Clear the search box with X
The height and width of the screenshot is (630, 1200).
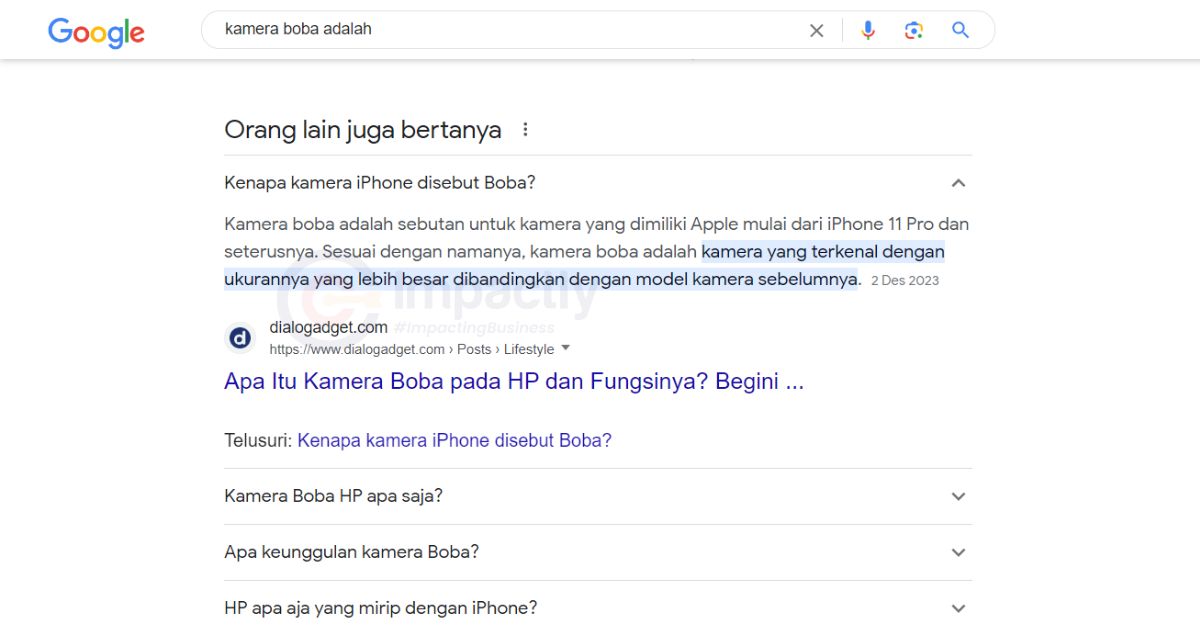[817, 31]
